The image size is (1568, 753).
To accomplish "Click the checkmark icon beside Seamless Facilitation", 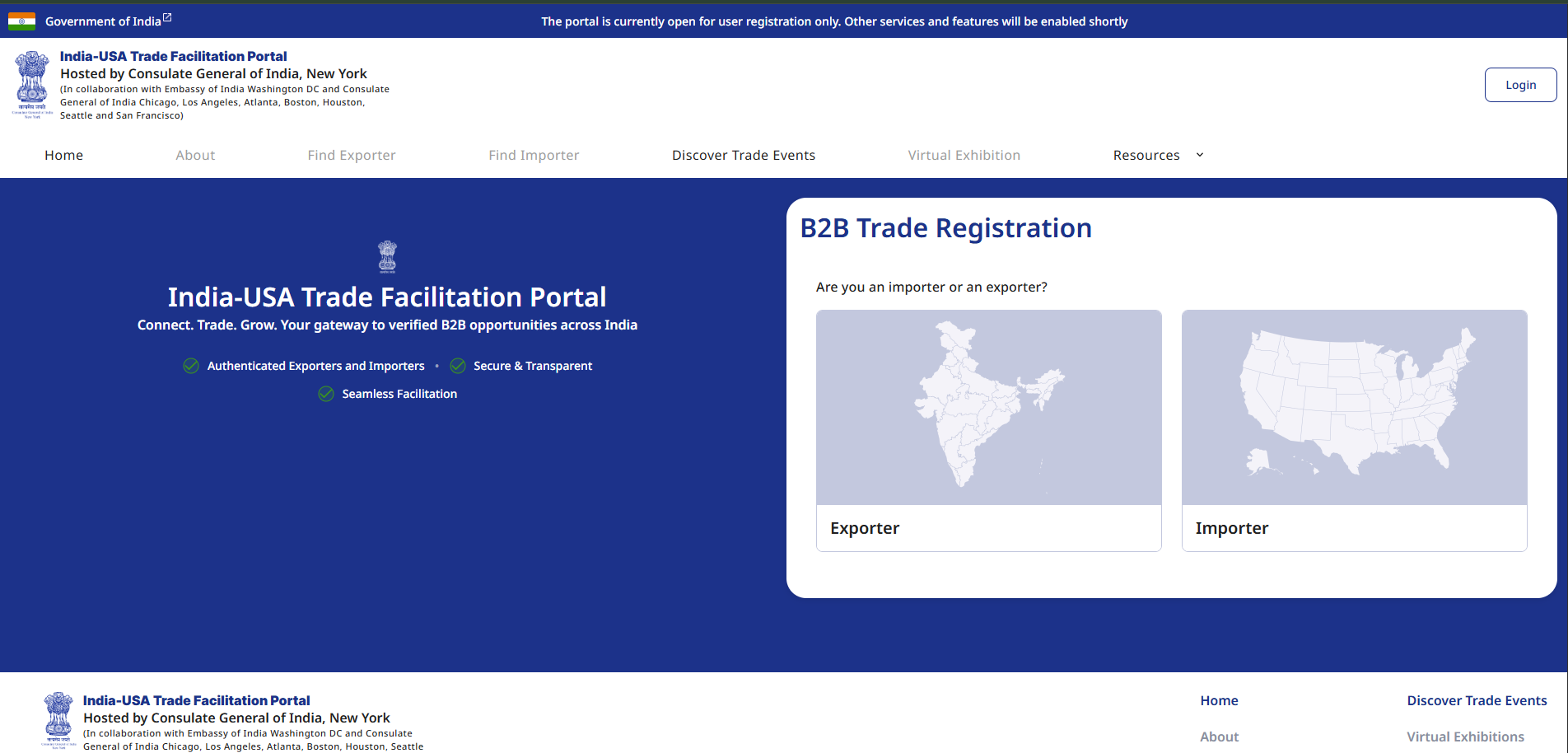I will (326, 394).
